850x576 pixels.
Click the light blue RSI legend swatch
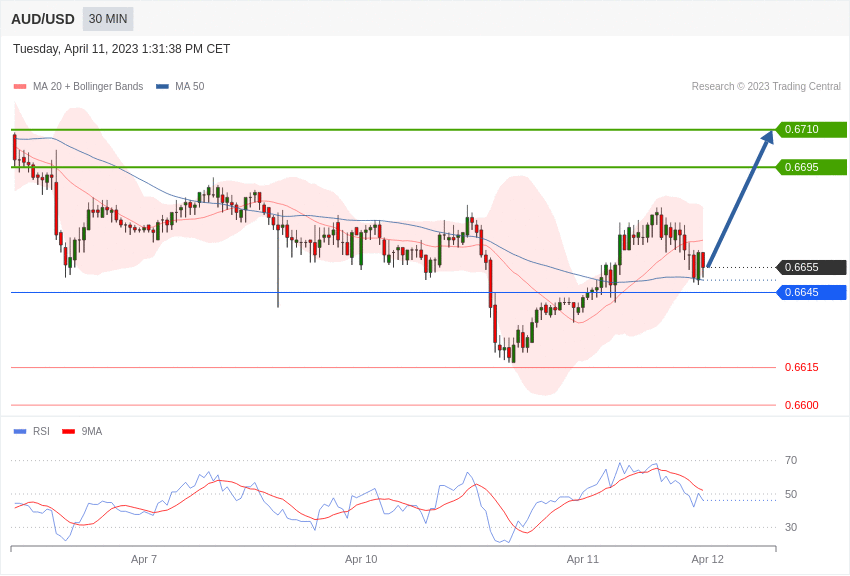pos(20,431)
